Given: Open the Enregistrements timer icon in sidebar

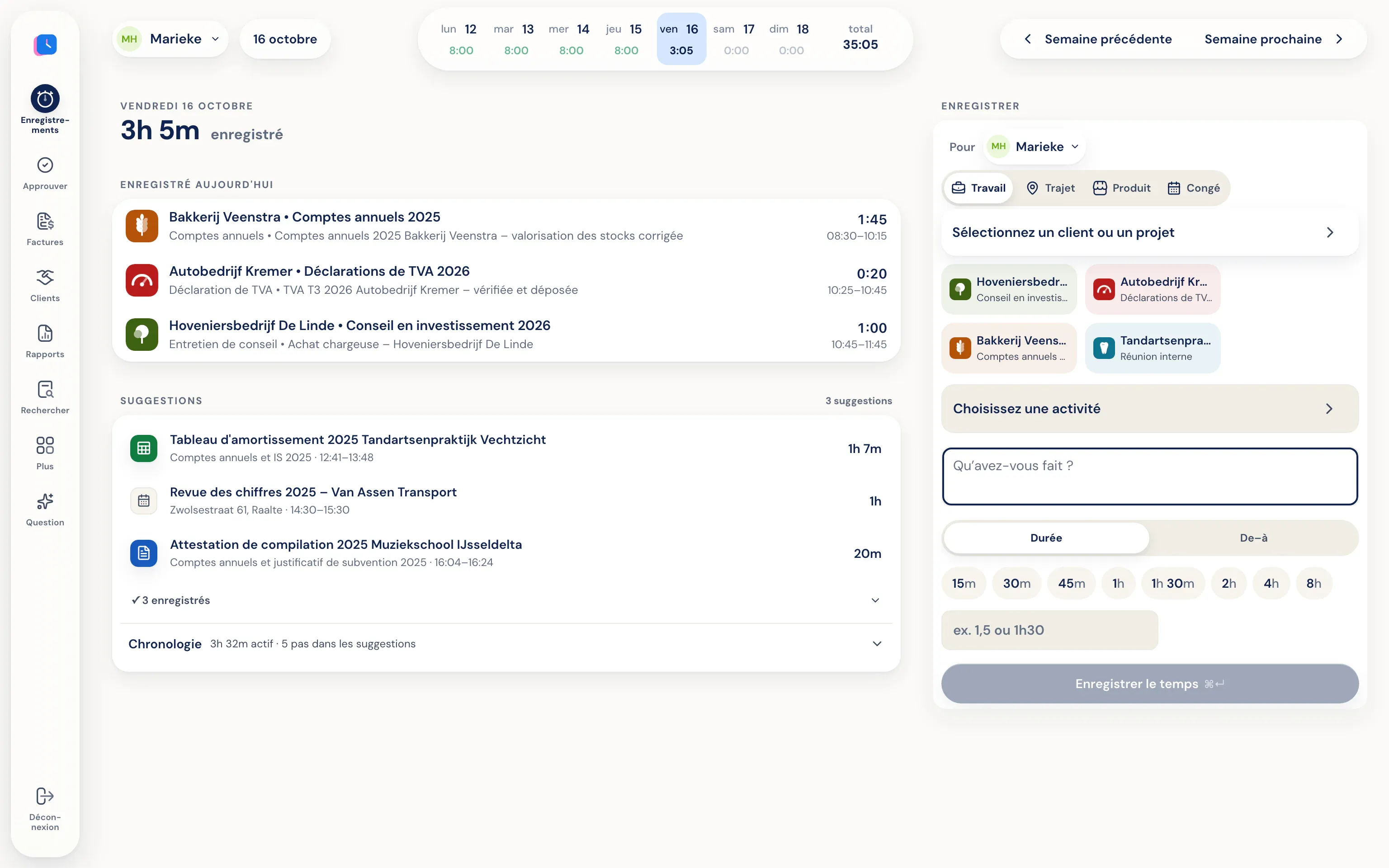Looking at the screenshot, I should click(x=45, y=99).
